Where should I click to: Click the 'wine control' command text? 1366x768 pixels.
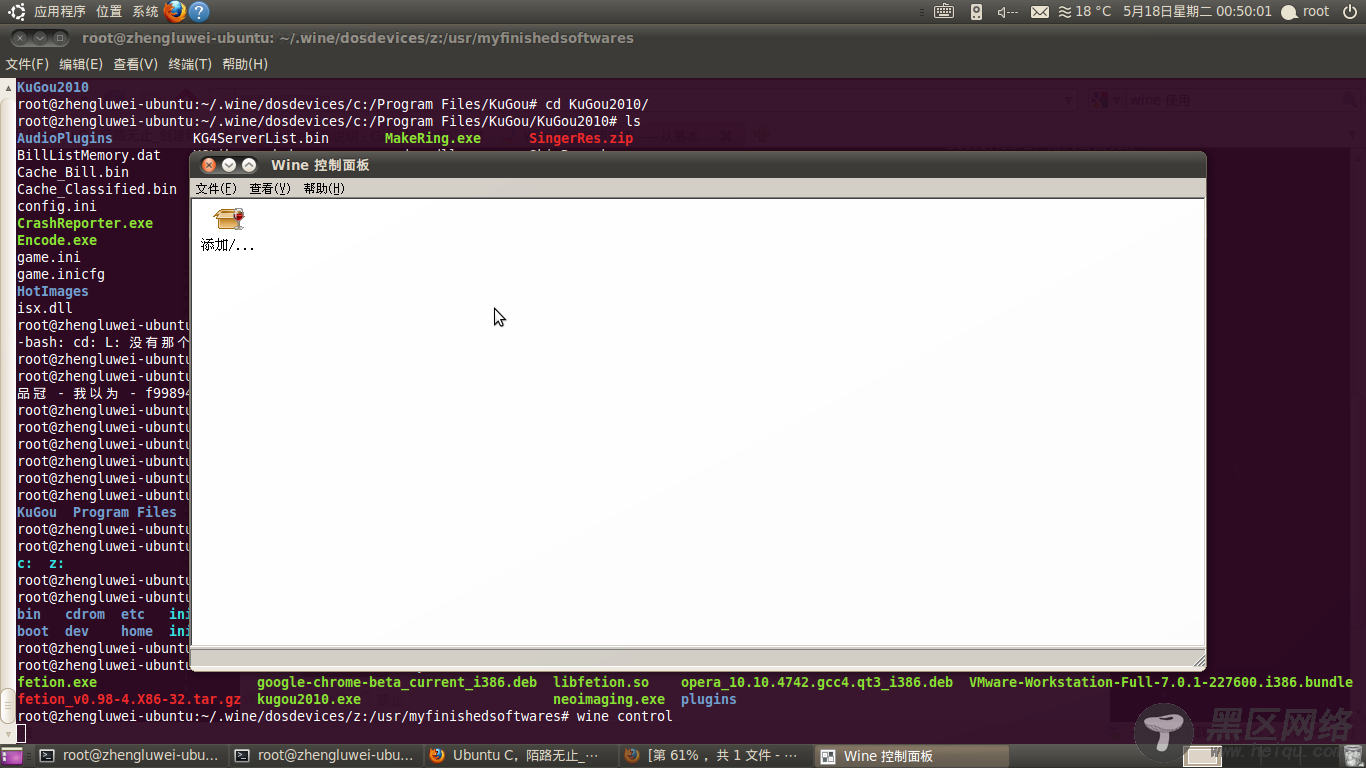[625, 716]
